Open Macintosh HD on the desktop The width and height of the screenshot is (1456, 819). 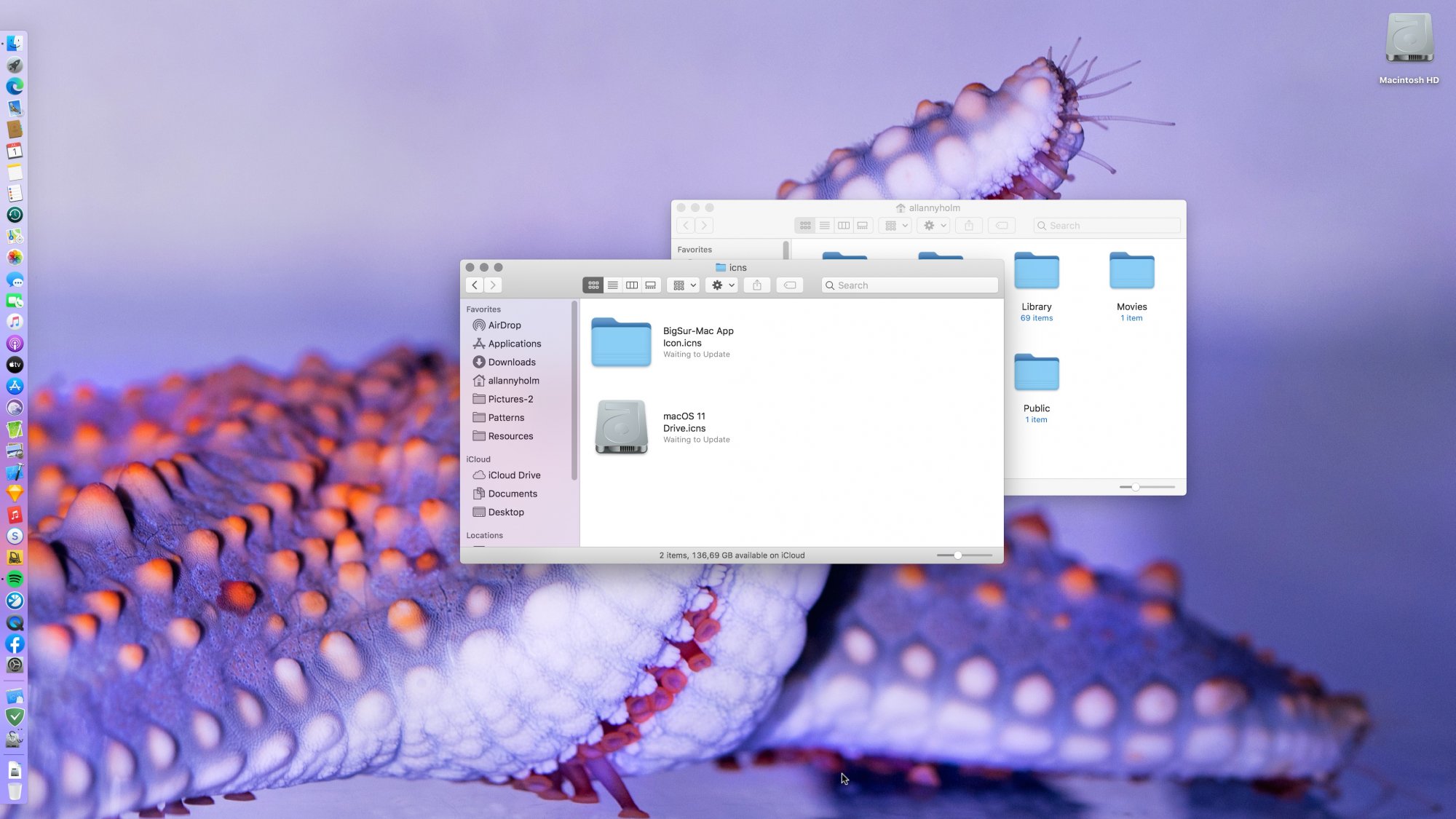coord(1409,39)
